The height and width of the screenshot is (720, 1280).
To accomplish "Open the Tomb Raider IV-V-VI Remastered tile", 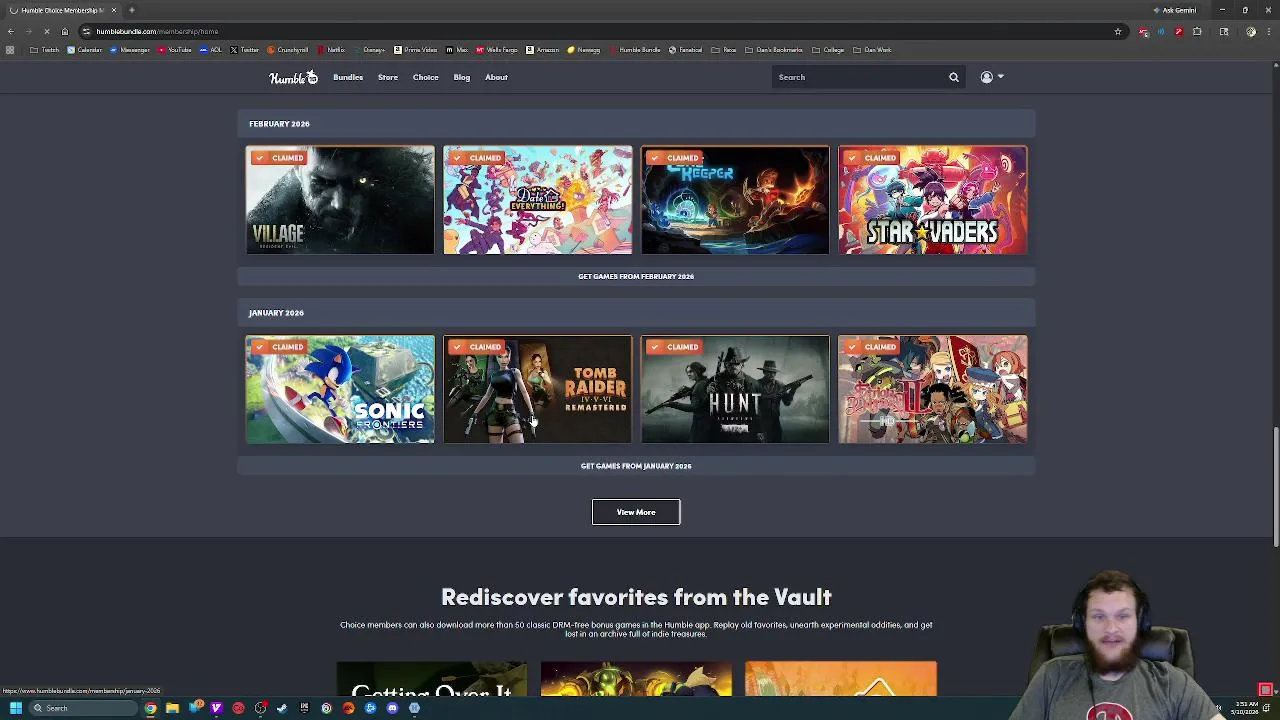I will coord(538,389).
